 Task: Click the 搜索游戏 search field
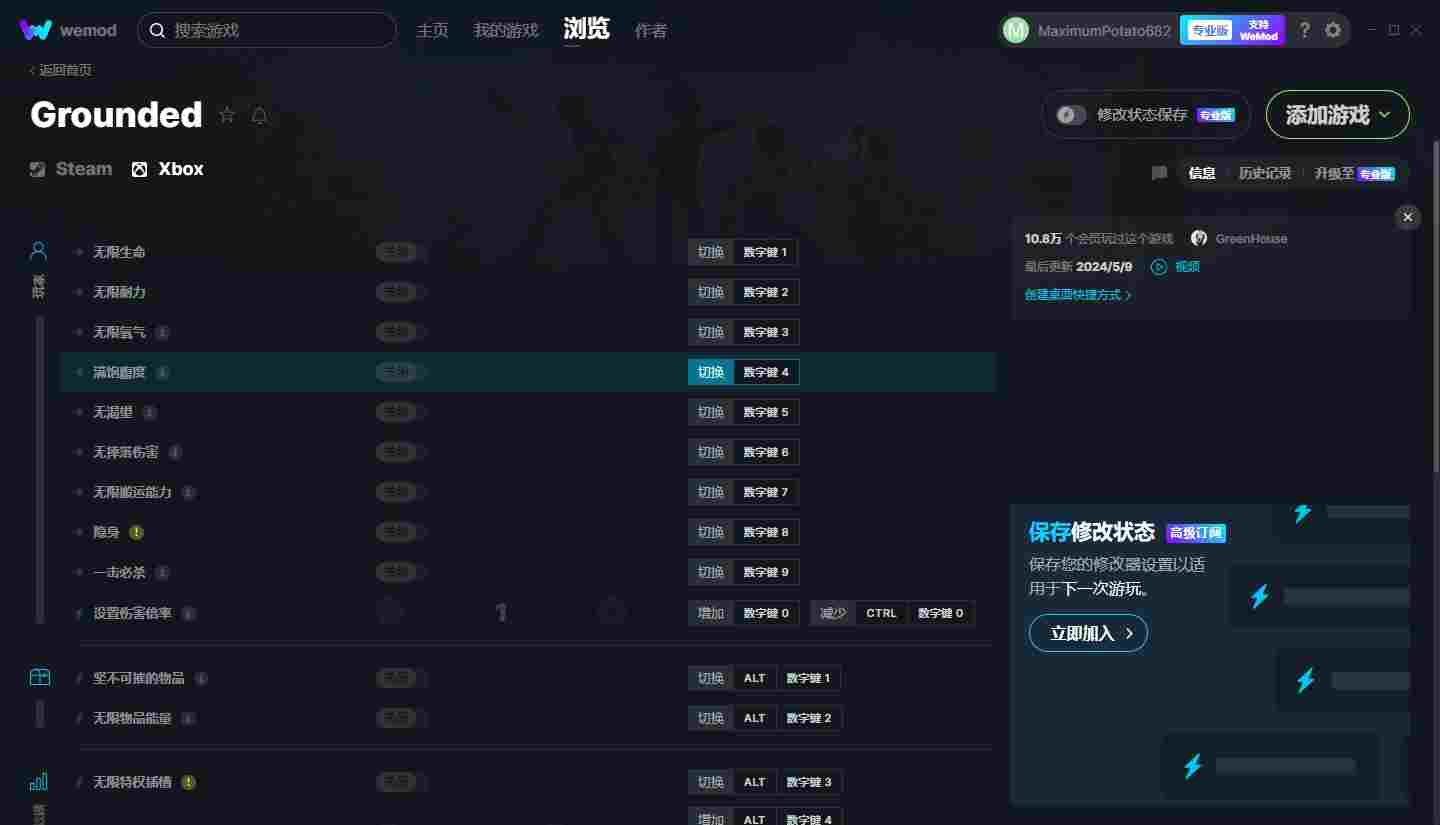click(267, 30)
